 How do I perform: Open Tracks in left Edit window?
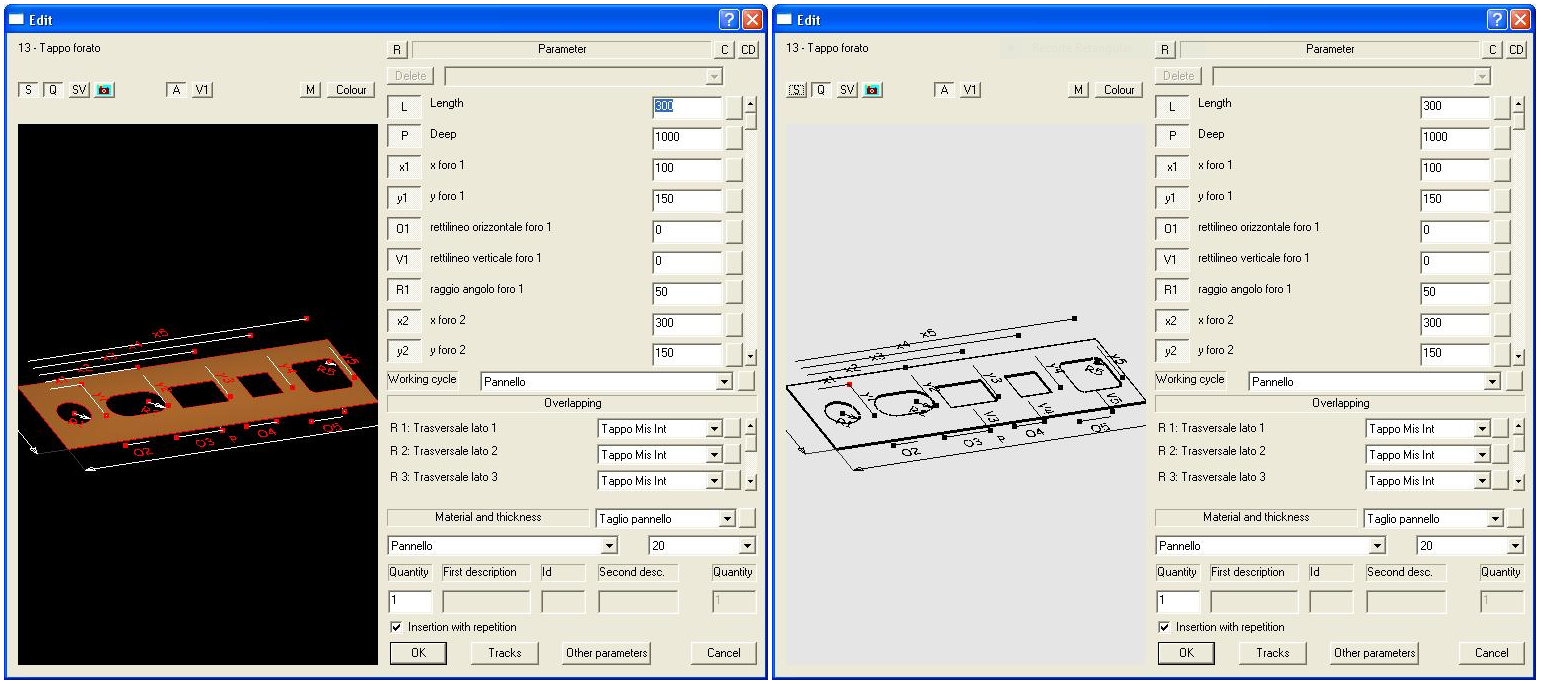505,653
